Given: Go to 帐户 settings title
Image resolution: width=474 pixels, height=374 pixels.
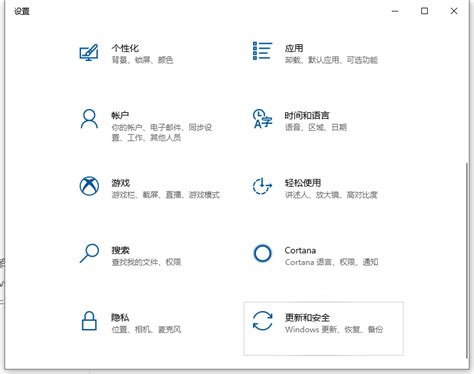Looking at the screenshot, I should point(120,116).
